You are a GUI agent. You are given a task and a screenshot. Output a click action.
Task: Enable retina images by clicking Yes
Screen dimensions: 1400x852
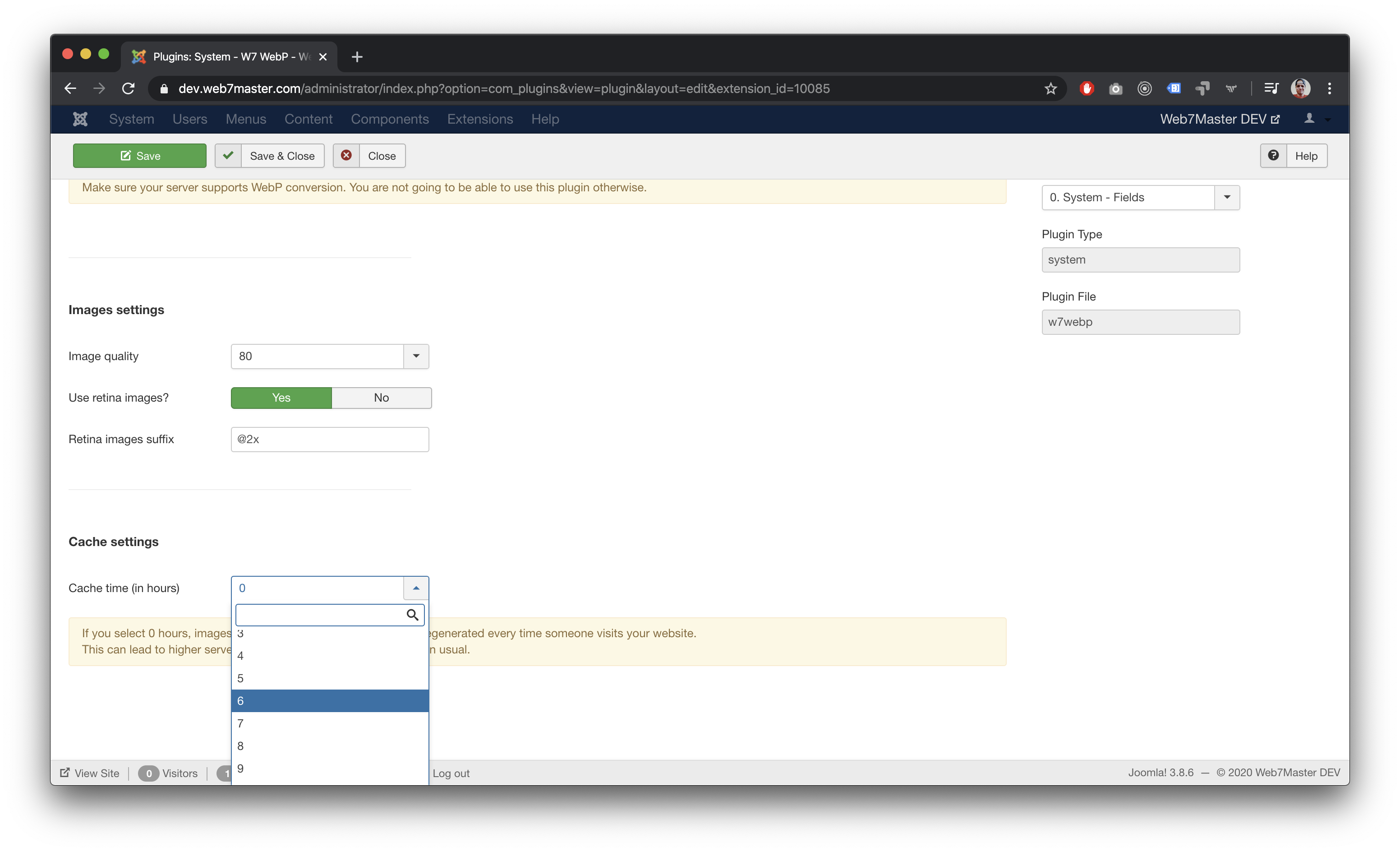(281, 397)
